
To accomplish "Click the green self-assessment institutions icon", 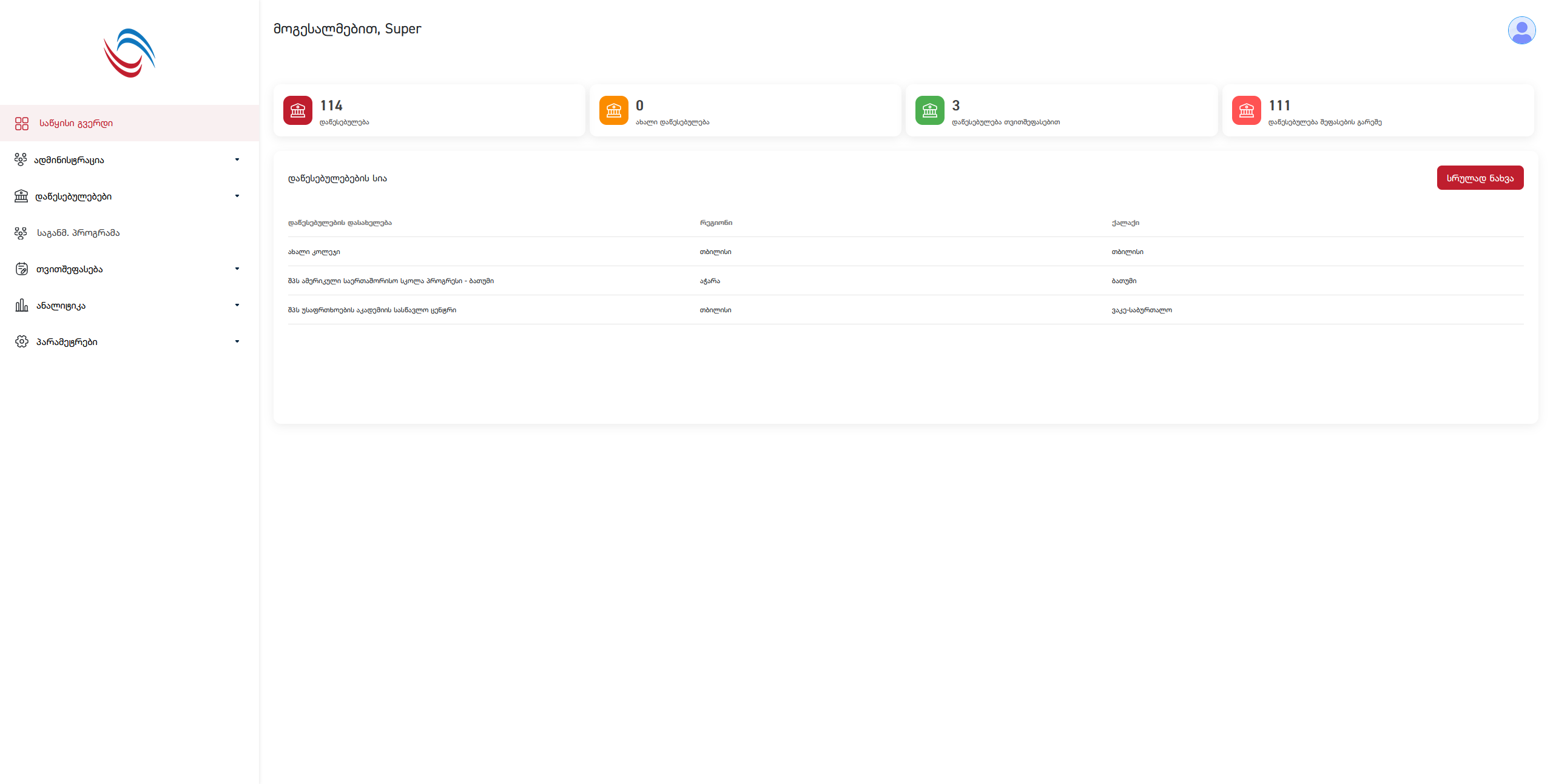I will [930, 110].
